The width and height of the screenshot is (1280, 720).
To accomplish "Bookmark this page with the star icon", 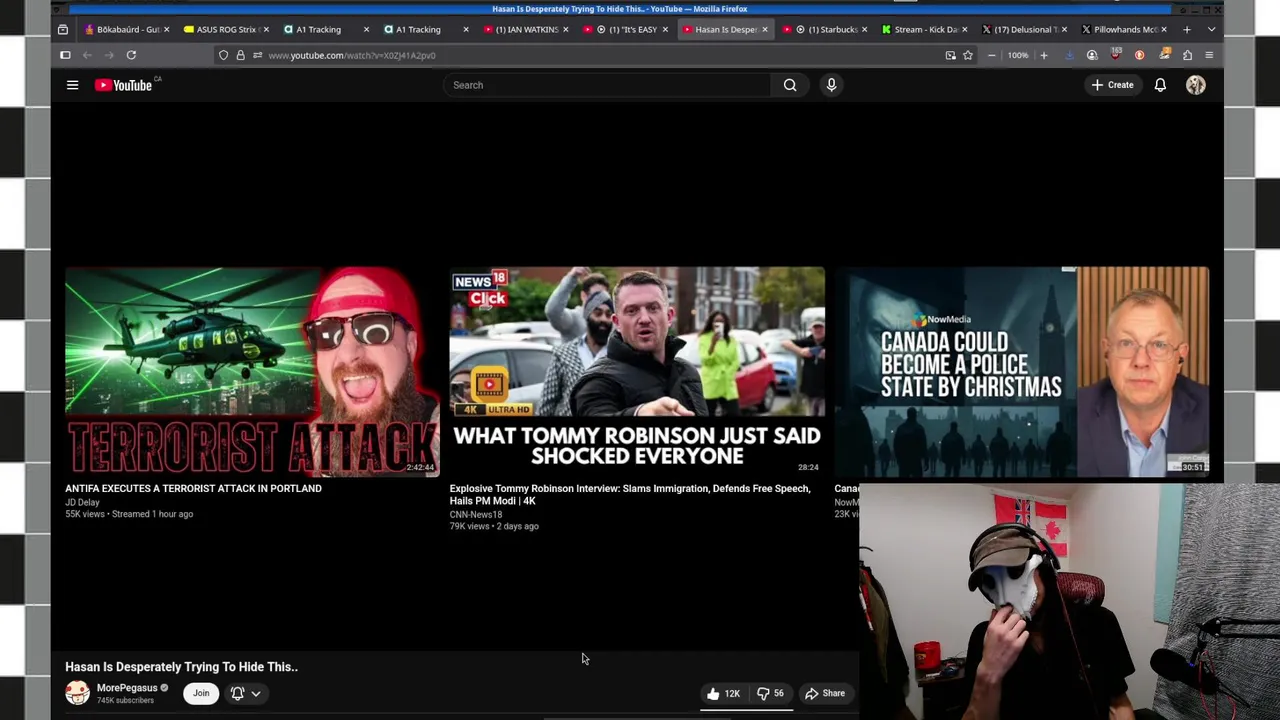I will pyautogui.click(x=968, y=55).
